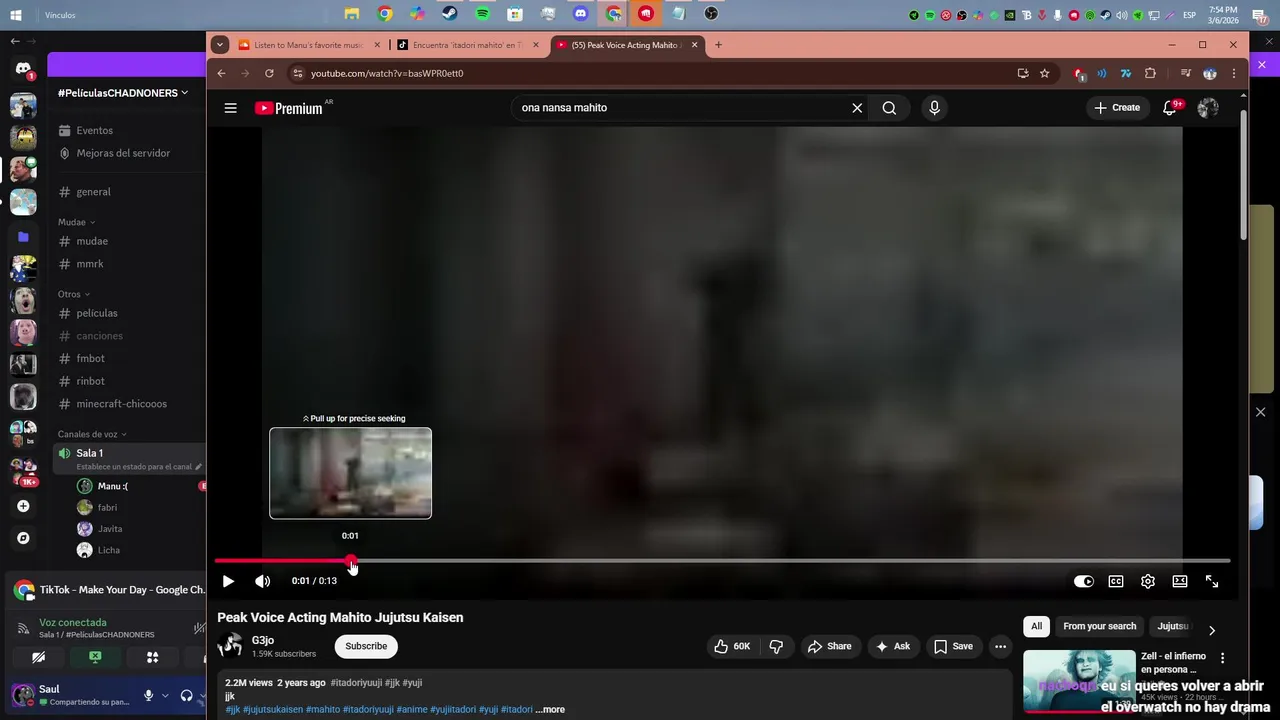Open the Ask button
Screen dimensions: 1280x720
[x=893, y=646]
